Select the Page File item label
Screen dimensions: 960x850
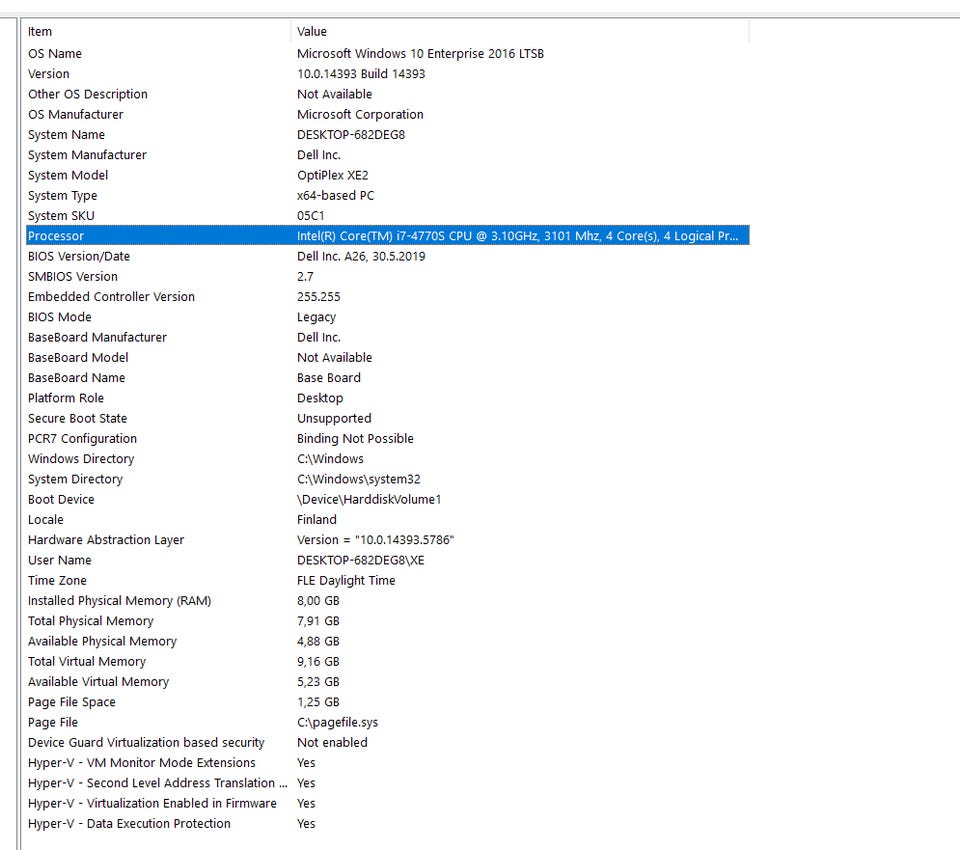click(x=53, y=722)
